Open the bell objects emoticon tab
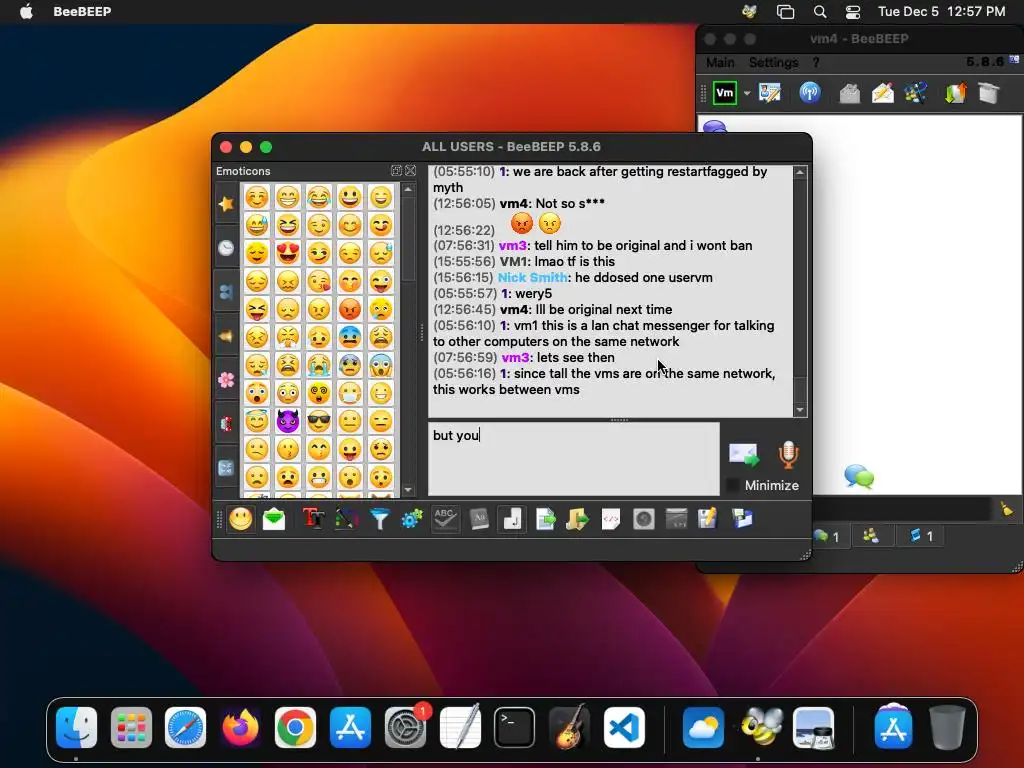The width and height of the screenshot is (1024, 768). point(226,336)
